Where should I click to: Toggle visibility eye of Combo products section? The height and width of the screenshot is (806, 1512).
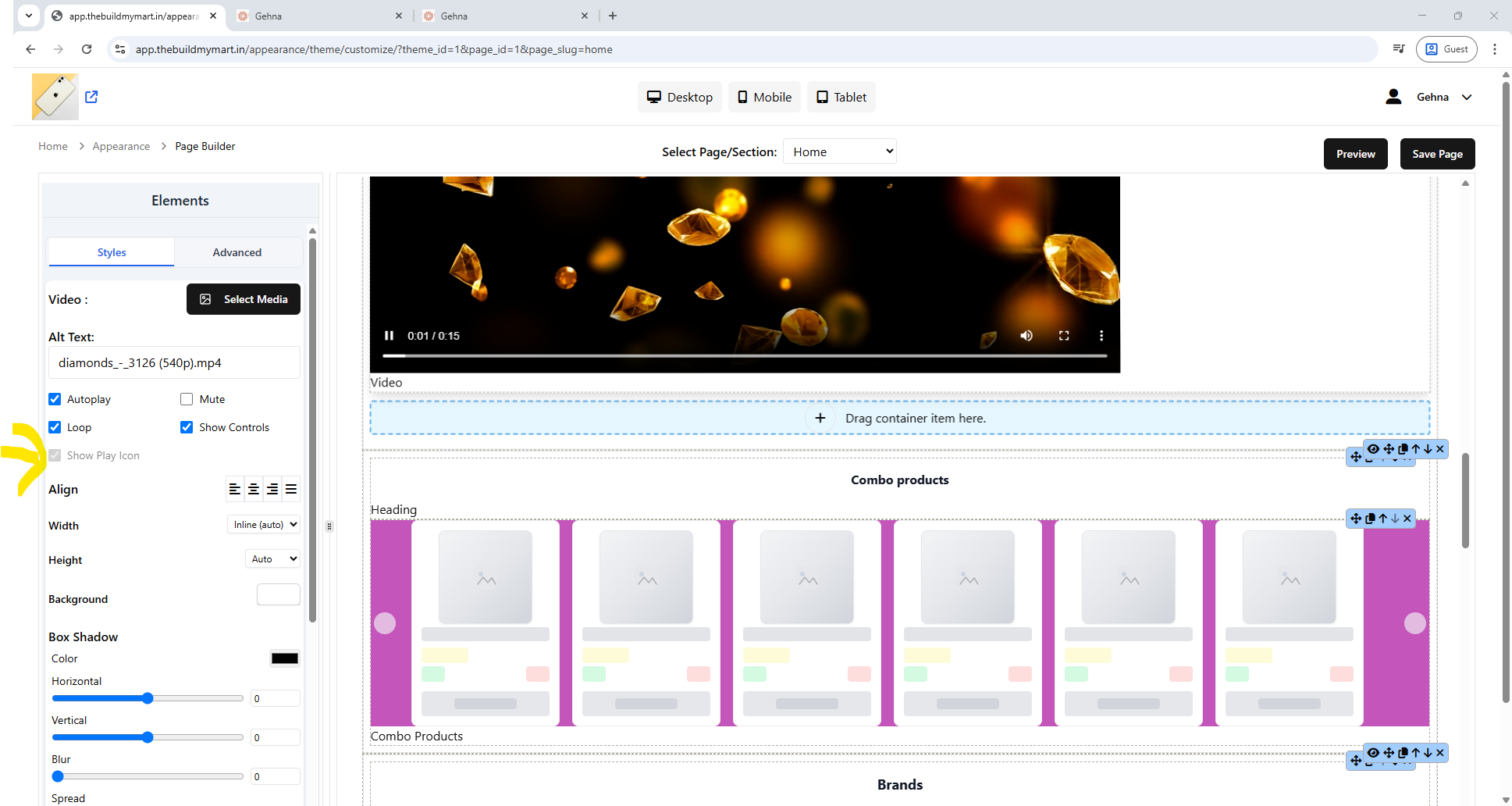[1373, 449]
